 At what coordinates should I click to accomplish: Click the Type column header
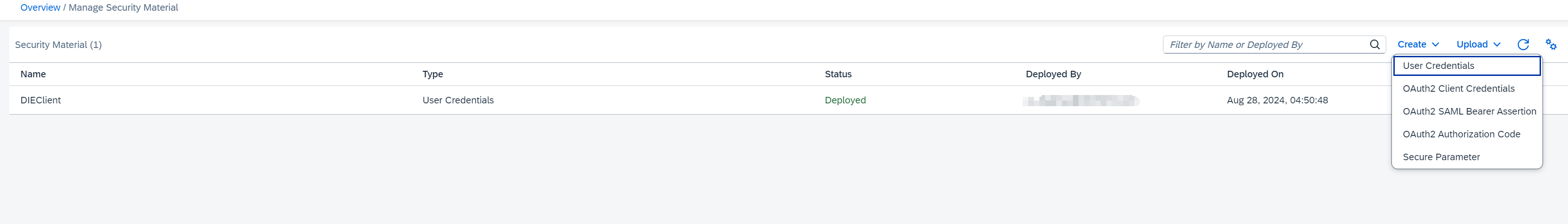coord(433,74)
